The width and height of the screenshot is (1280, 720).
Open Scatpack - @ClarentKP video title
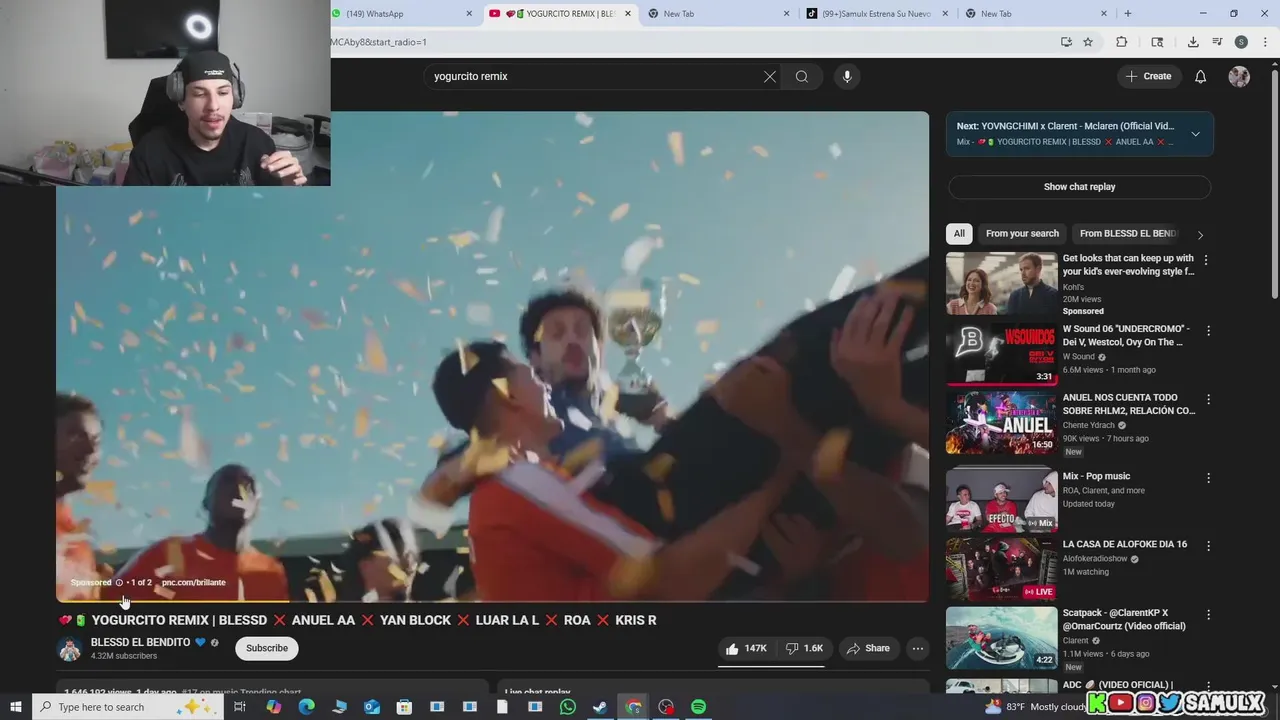tap(1124, 620)
